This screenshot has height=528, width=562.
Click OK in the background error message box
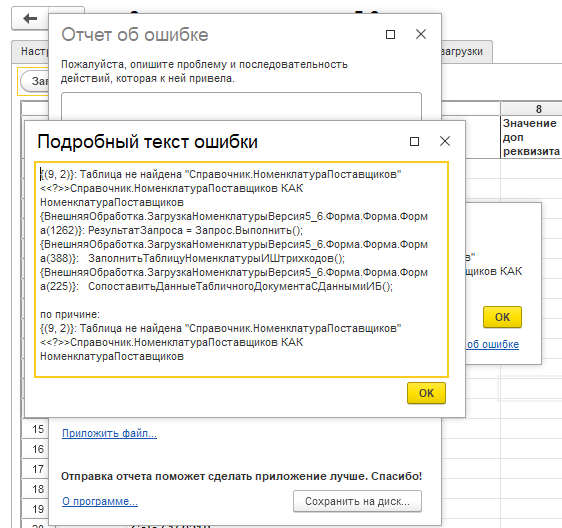coord(502,317)
